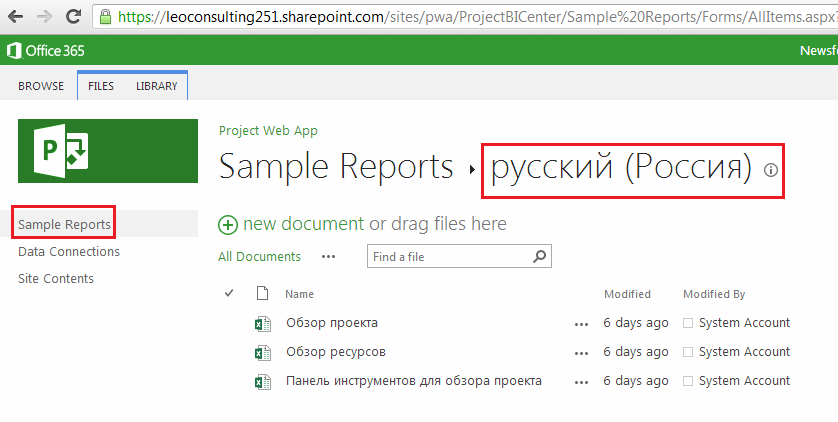Click the browser Back arrow
This screenshot has width=838, height=422.
pyautogui.click(x=15, y=17)
